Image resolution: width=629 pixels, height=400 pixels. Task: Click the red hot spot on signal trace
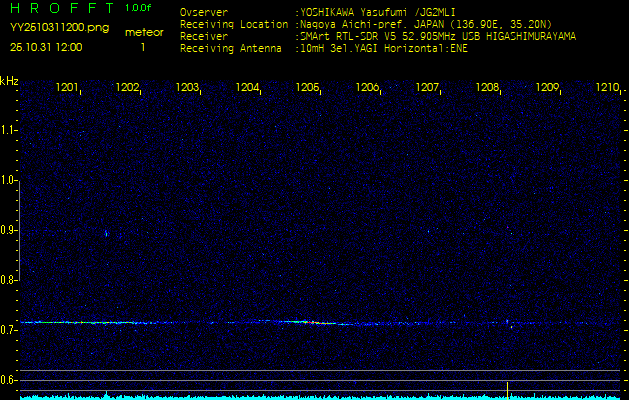314,323
